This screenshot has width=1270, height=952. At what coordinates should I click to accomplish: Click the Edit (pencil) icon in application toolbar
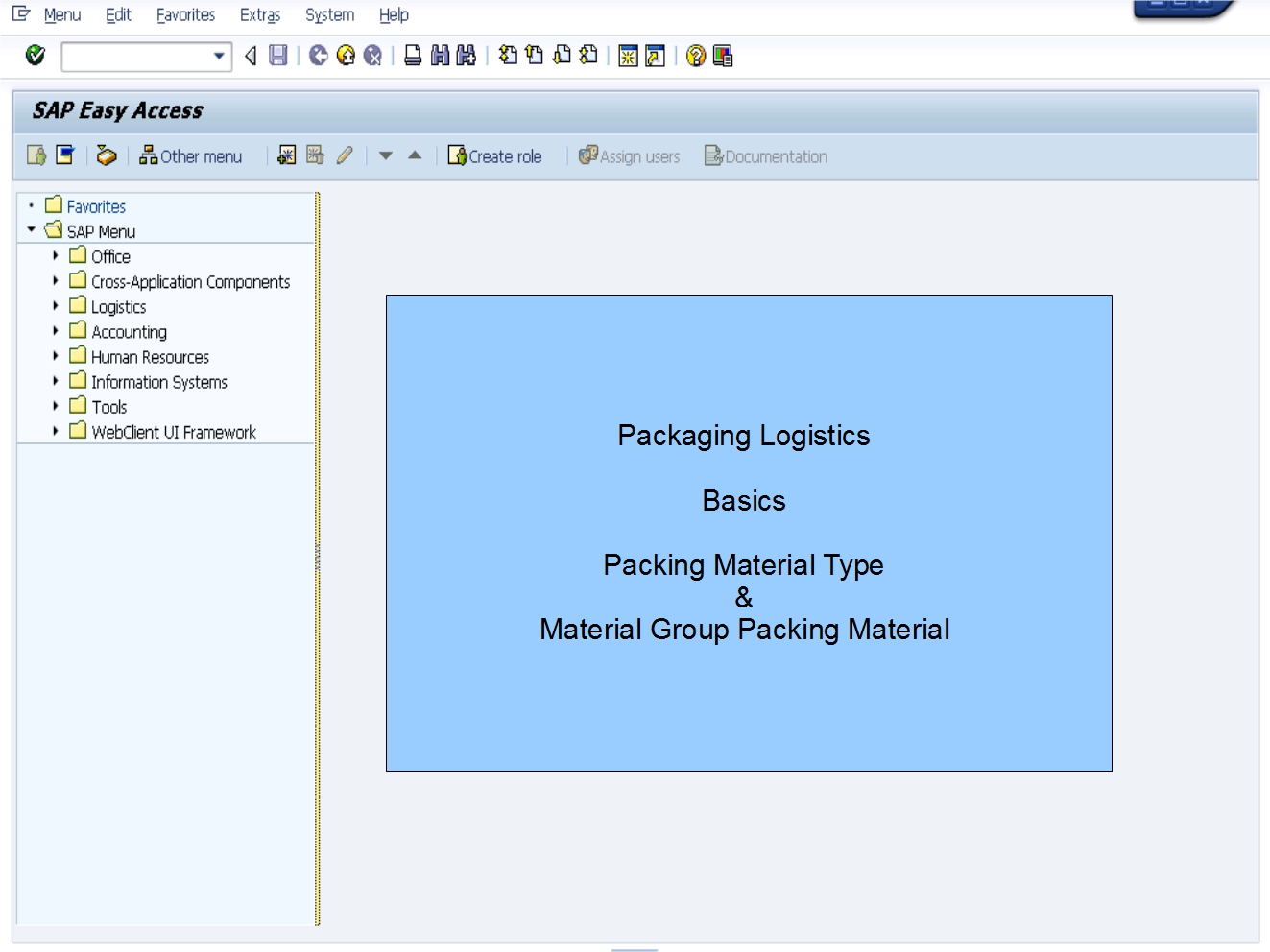pos(346,155)
